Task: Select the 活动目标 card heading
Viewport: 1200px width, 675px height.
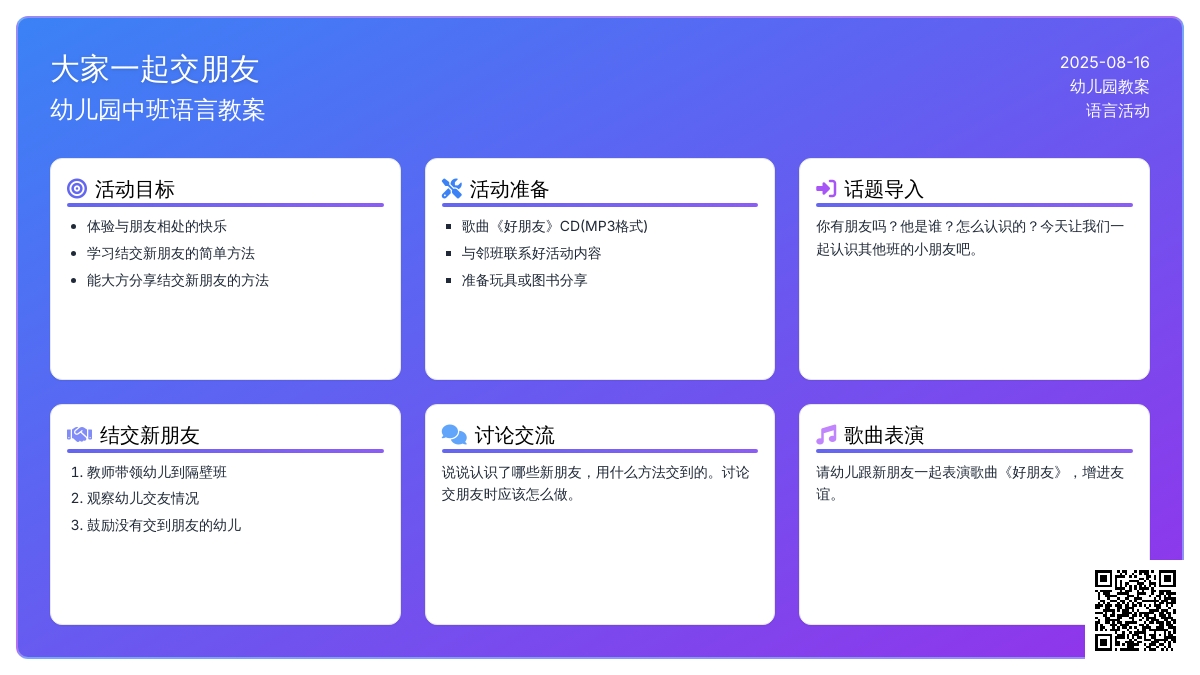Action: pos(135,189)
